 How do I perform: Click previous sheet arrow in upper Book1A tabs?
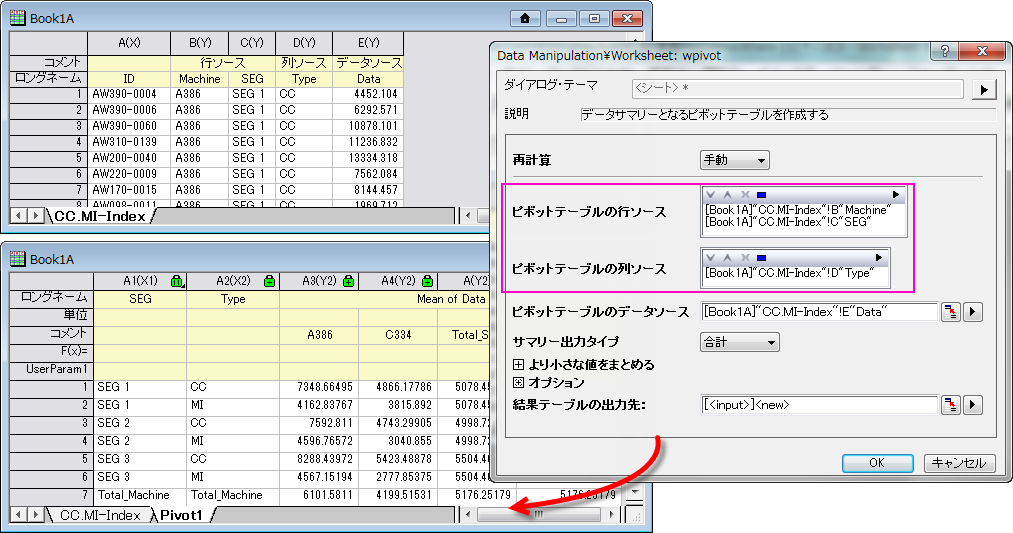(x=19, y=215)
